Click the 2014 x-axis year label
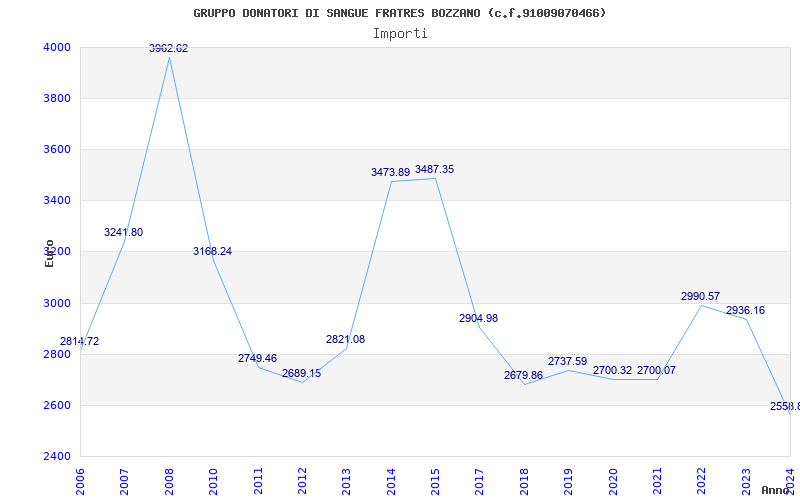The image size is (800, 500). click(x=391, y=481)
